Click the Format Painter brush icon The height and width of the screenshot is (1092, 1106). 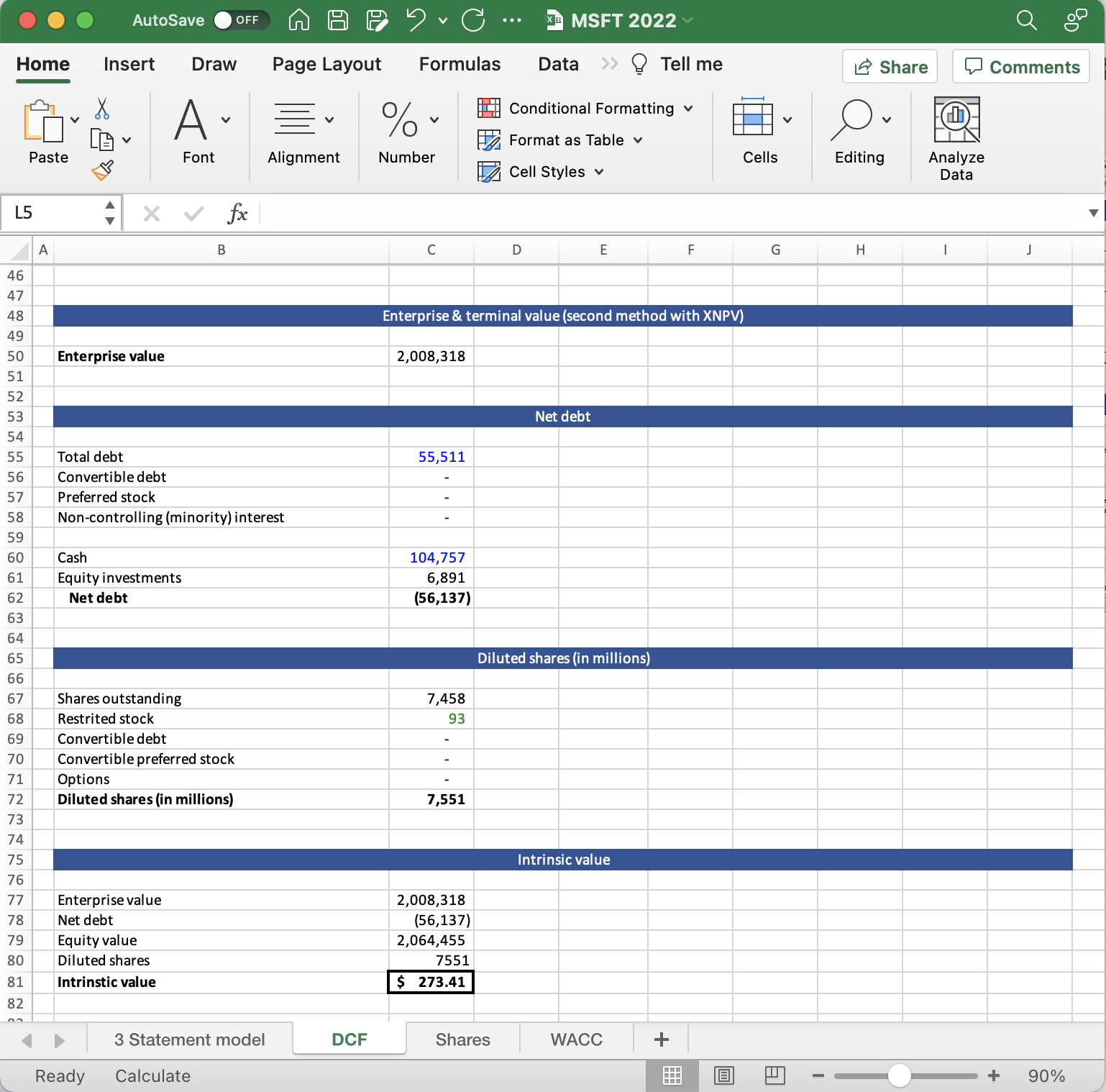[x=102, y=170]
